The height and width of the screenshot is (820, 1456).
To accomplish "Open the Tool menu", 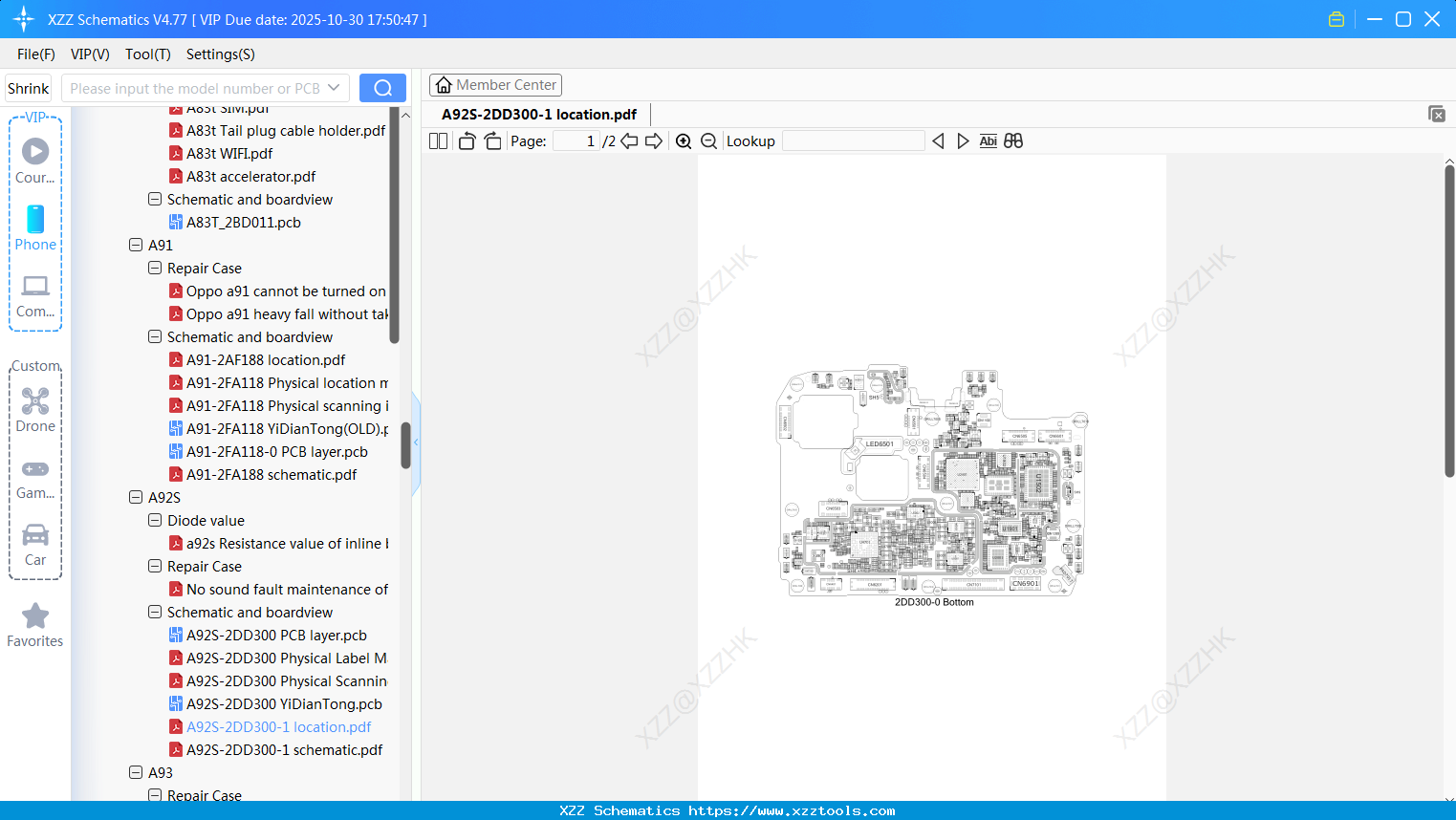I will [147, 54].
